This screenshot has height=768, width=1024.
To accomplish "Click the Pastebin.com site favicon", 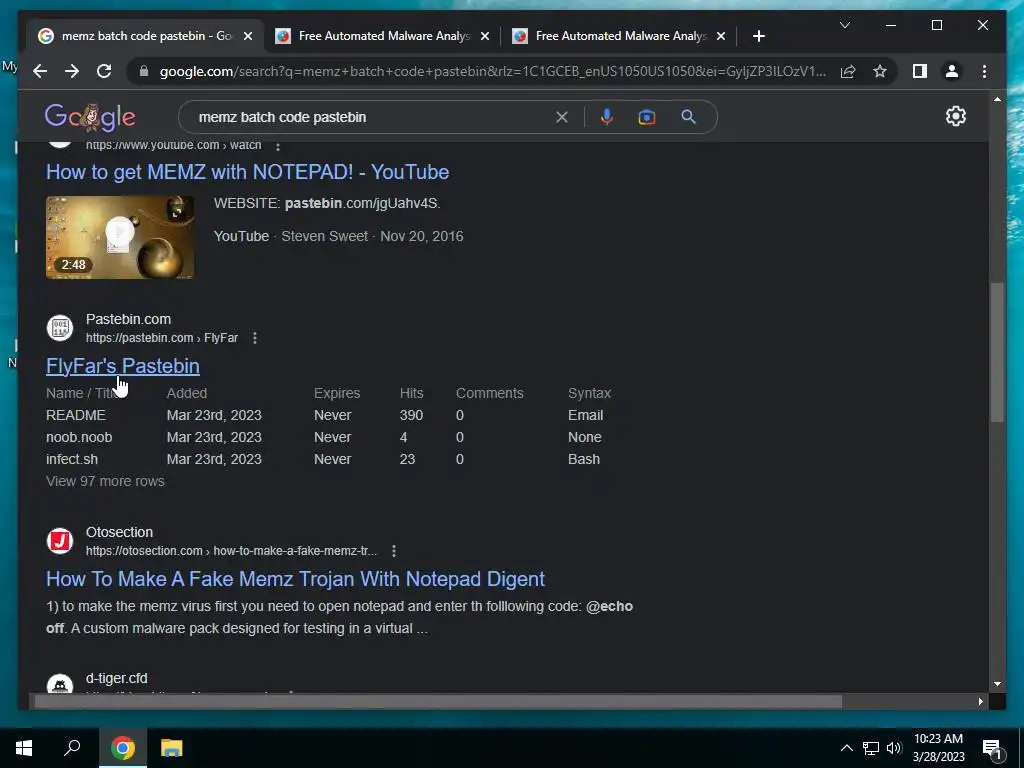I will coord(59,328).
